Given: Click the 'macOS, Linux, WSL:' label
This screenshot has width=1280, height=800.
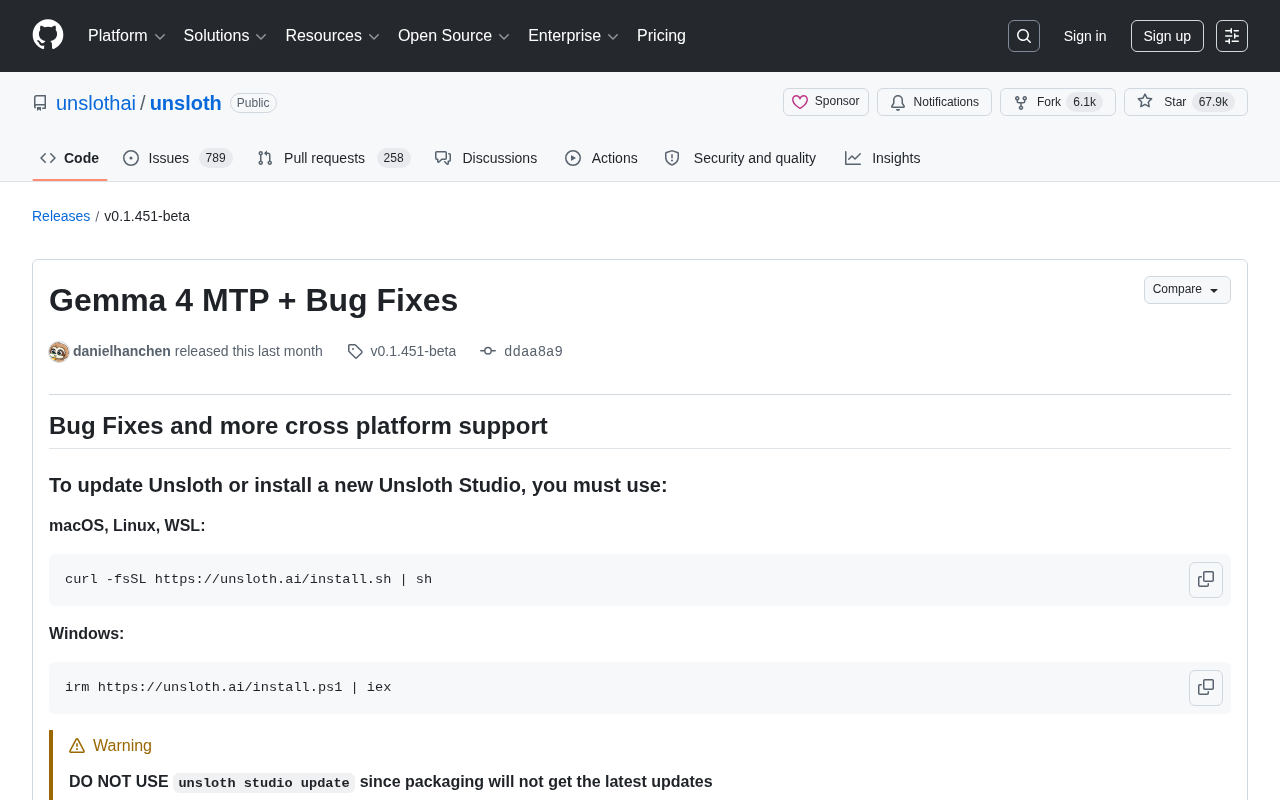Looking at the screenshot, I should click(x=127, y=526).
